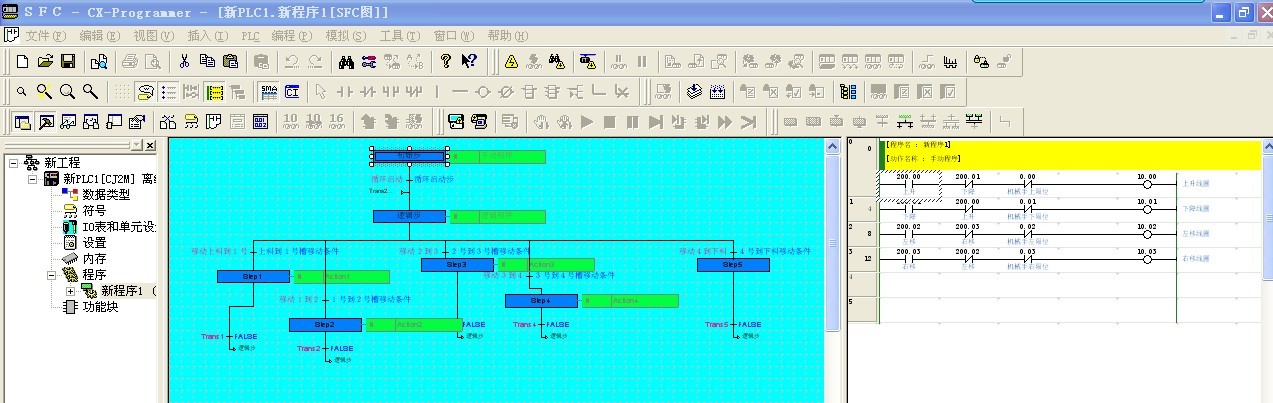Click the yellow warning triangle icon
Image resolution: width=1273 pixels, height=403 pixels.
[x=511, y=62]
